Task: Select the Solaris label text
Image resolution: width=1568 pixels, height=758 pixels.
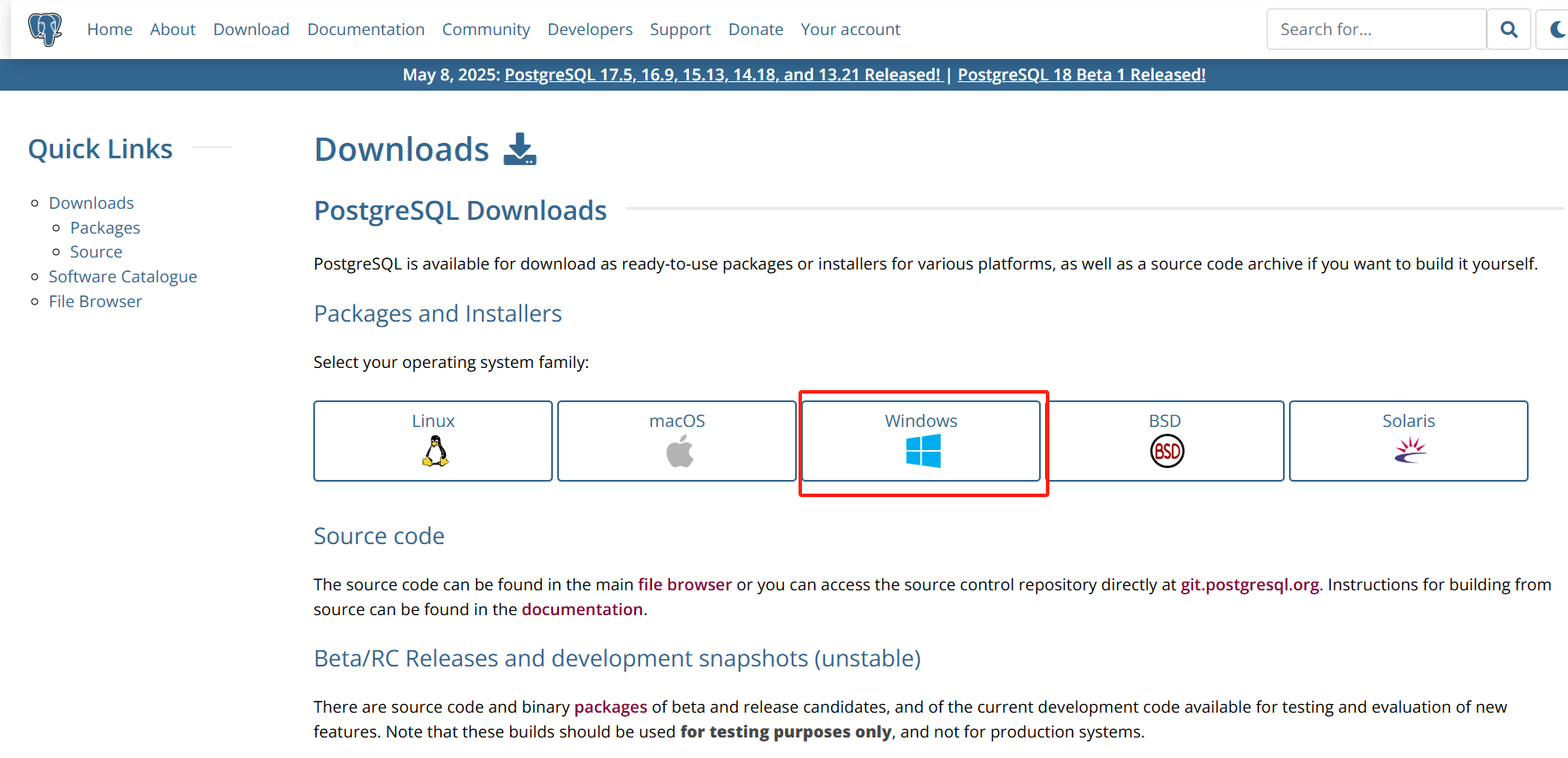Action: pos(1409,421)
